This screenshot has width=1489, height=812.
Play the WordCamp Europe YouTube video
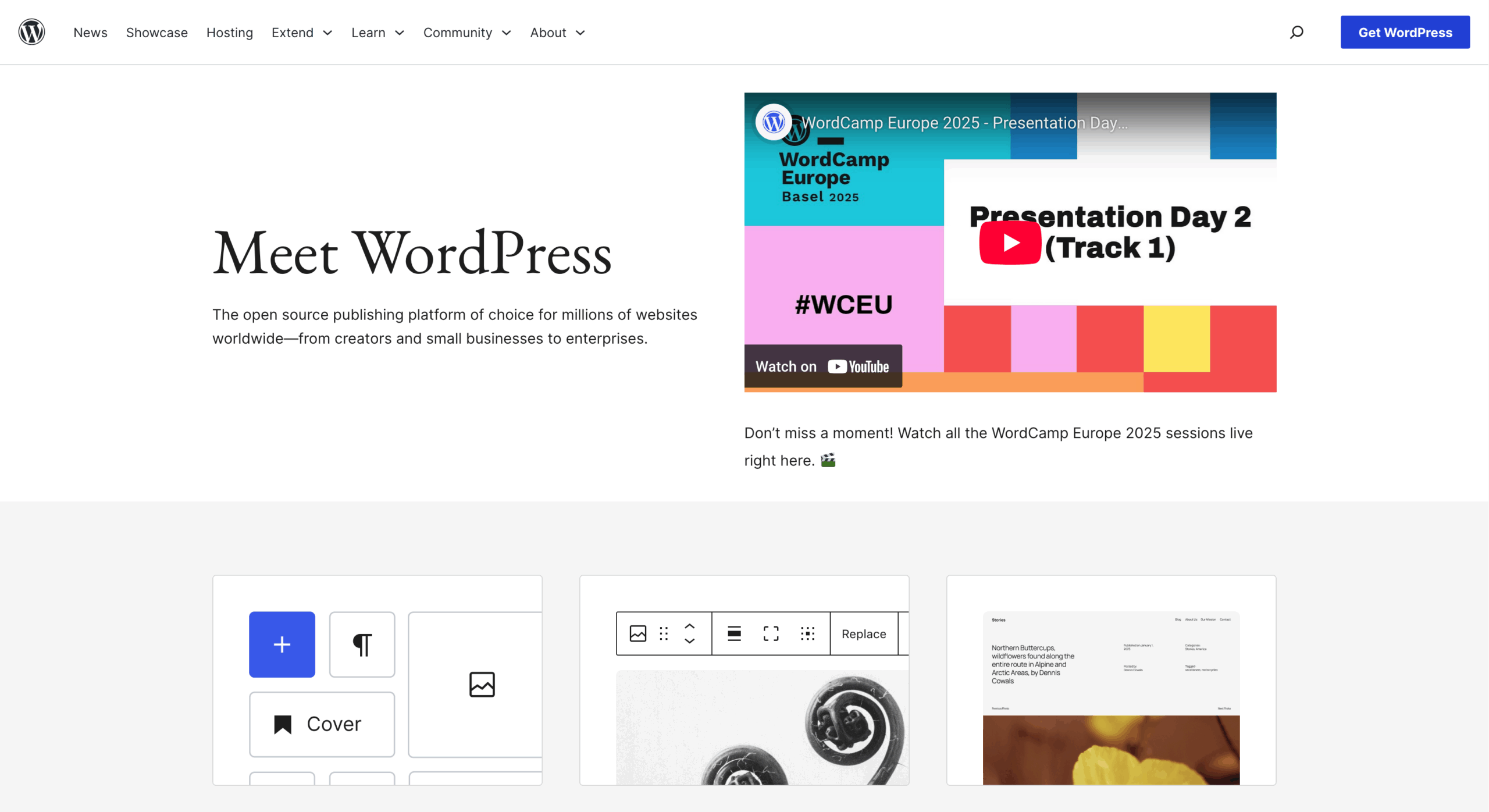pyautogui.click(x=1010, y=243)
